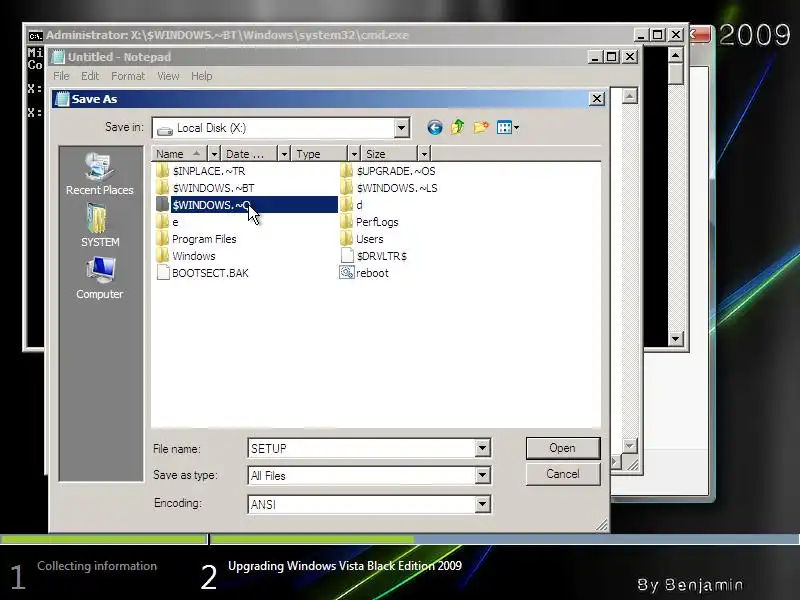Close the Save As dialog
The width and height of the screenshot is (800, 600).
tap(597, 98)
